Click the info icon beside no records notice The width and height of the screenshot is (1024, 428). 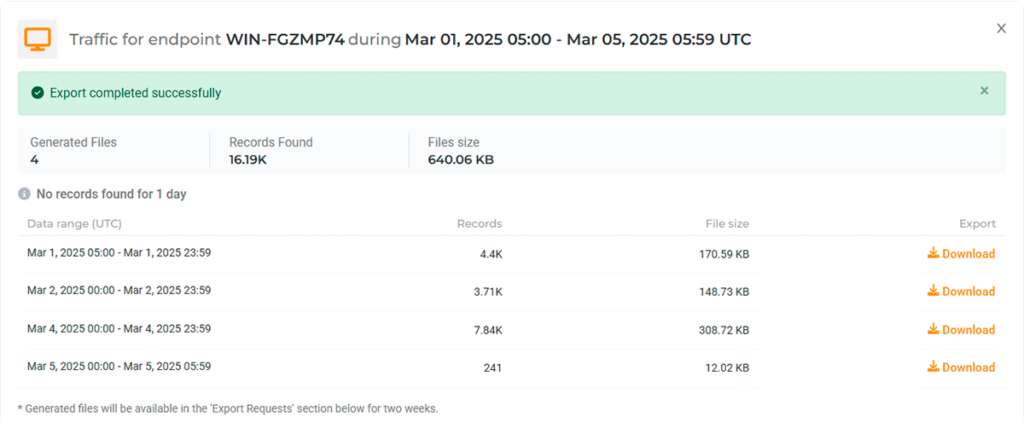tap(24, 194)
